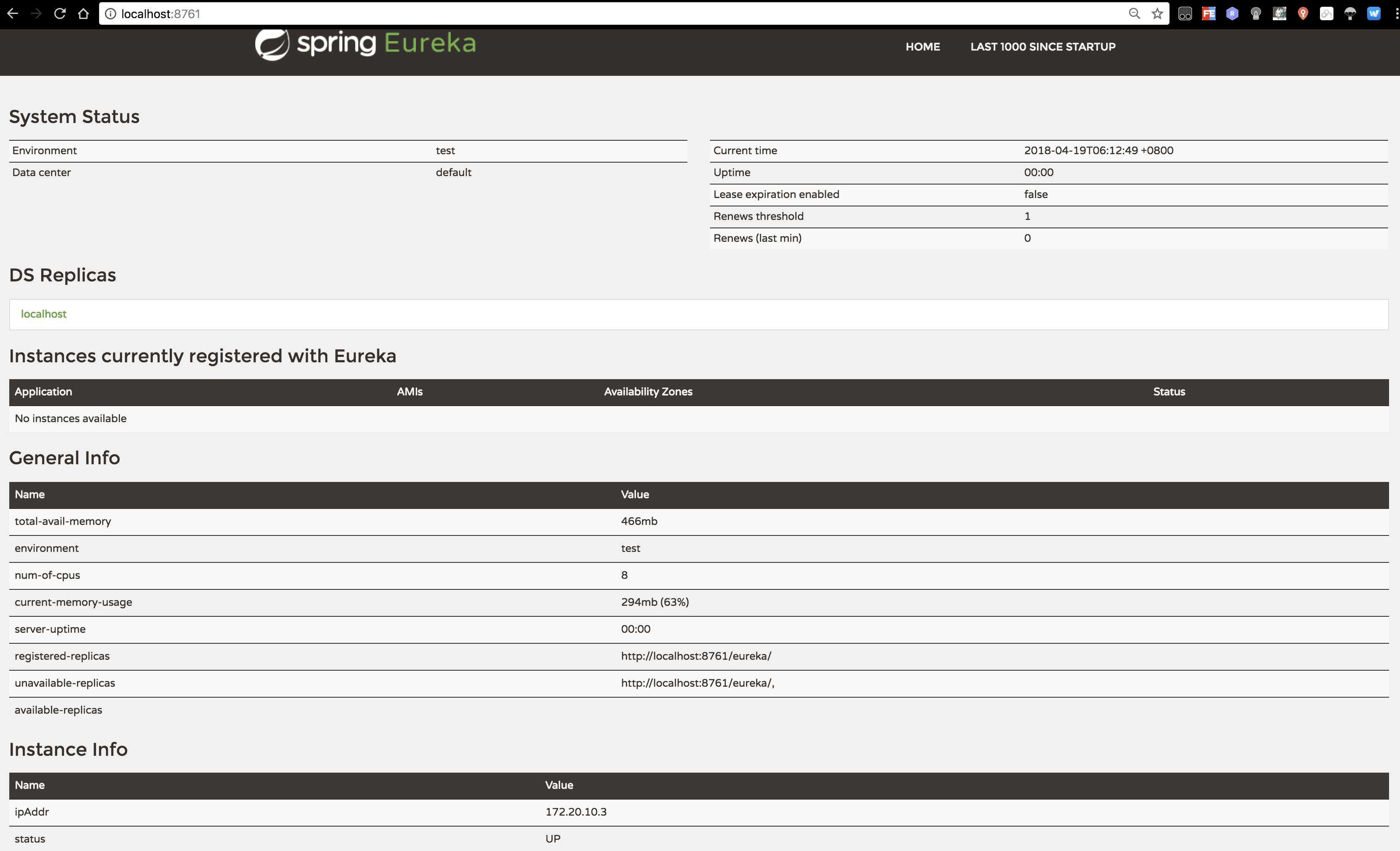Click the 'General Info' heading

(x=65, y=458)
